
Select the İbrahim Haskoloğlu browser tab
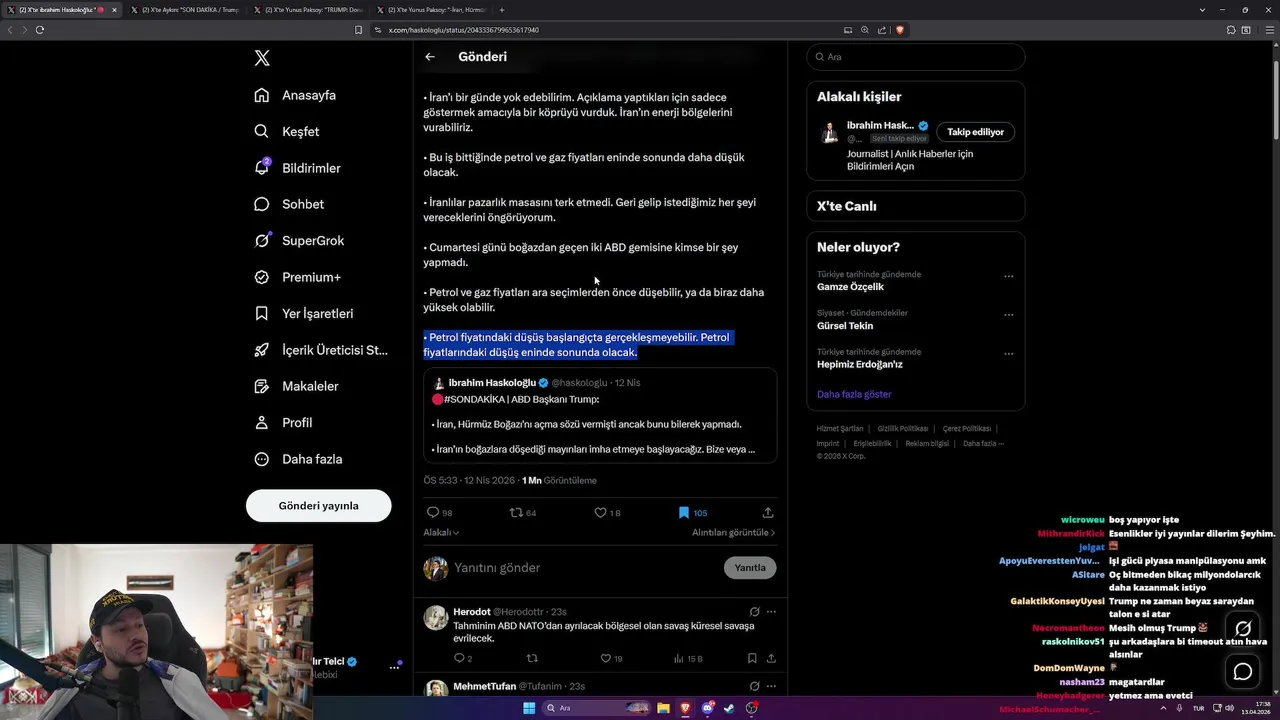(61, 10)
